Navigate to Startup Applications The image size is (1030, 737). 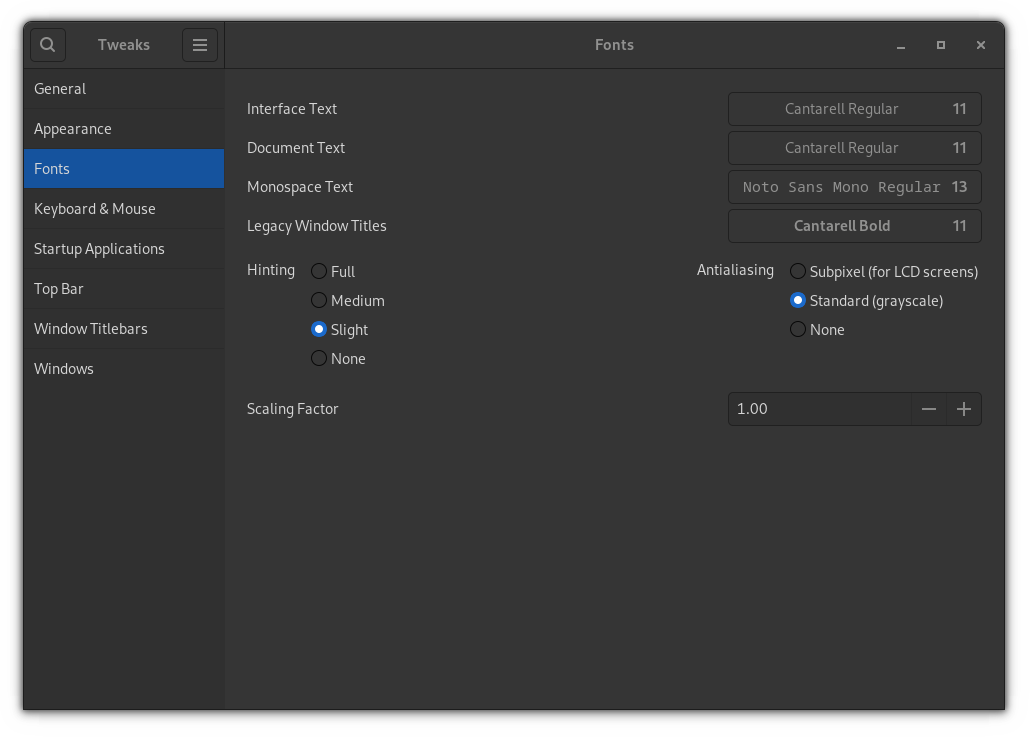pos(100,248)
